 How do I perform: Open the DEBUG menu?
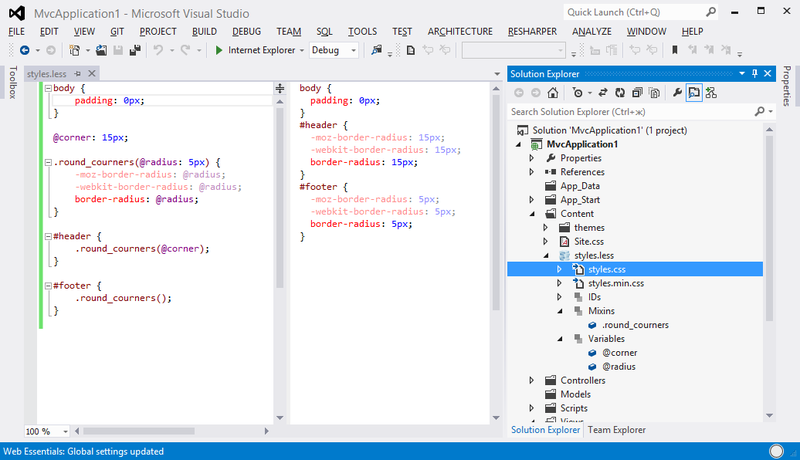coord(246,32)
